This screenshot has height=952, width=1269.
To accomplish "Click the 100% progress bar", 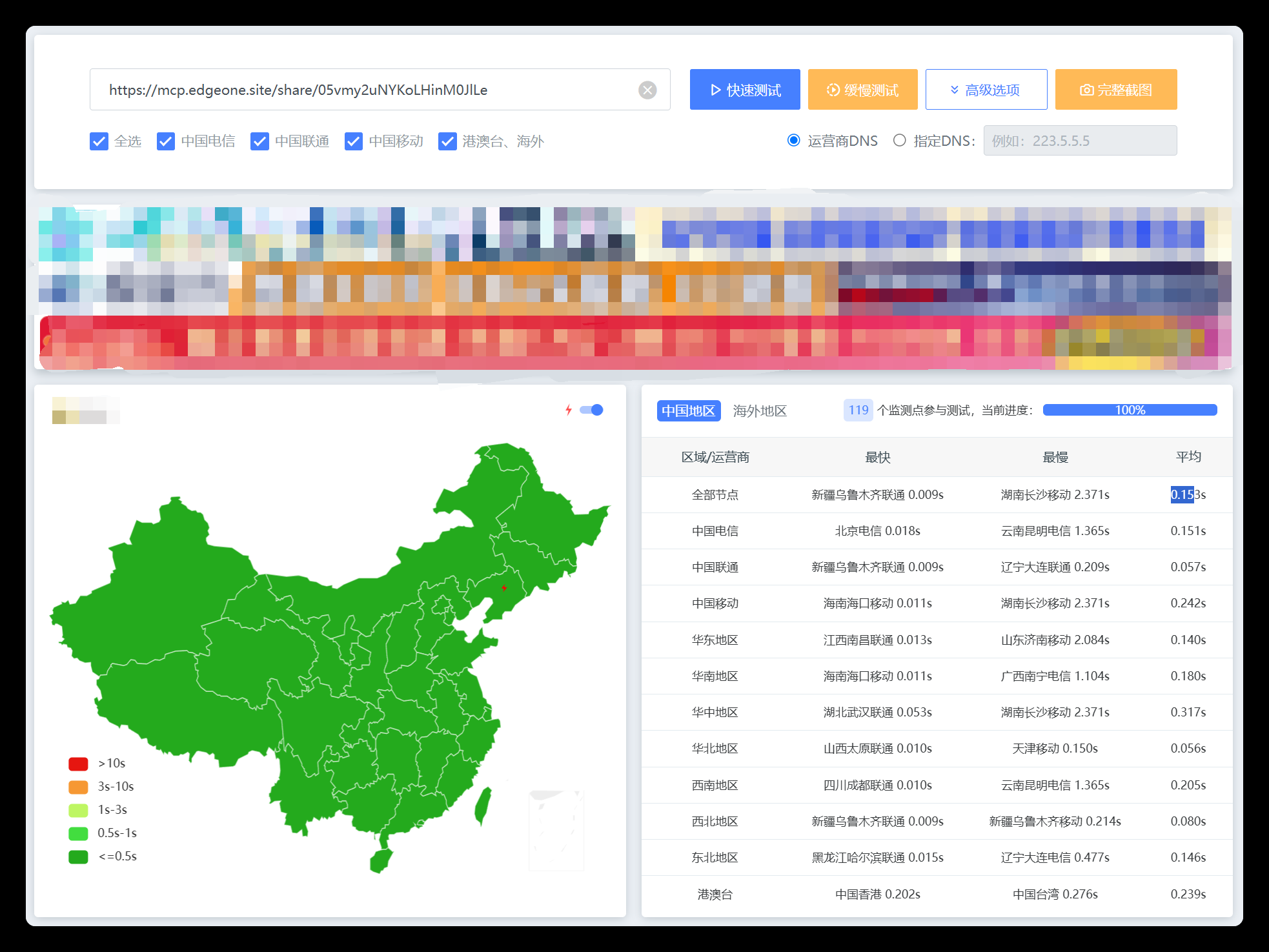I will point(1130,410).
